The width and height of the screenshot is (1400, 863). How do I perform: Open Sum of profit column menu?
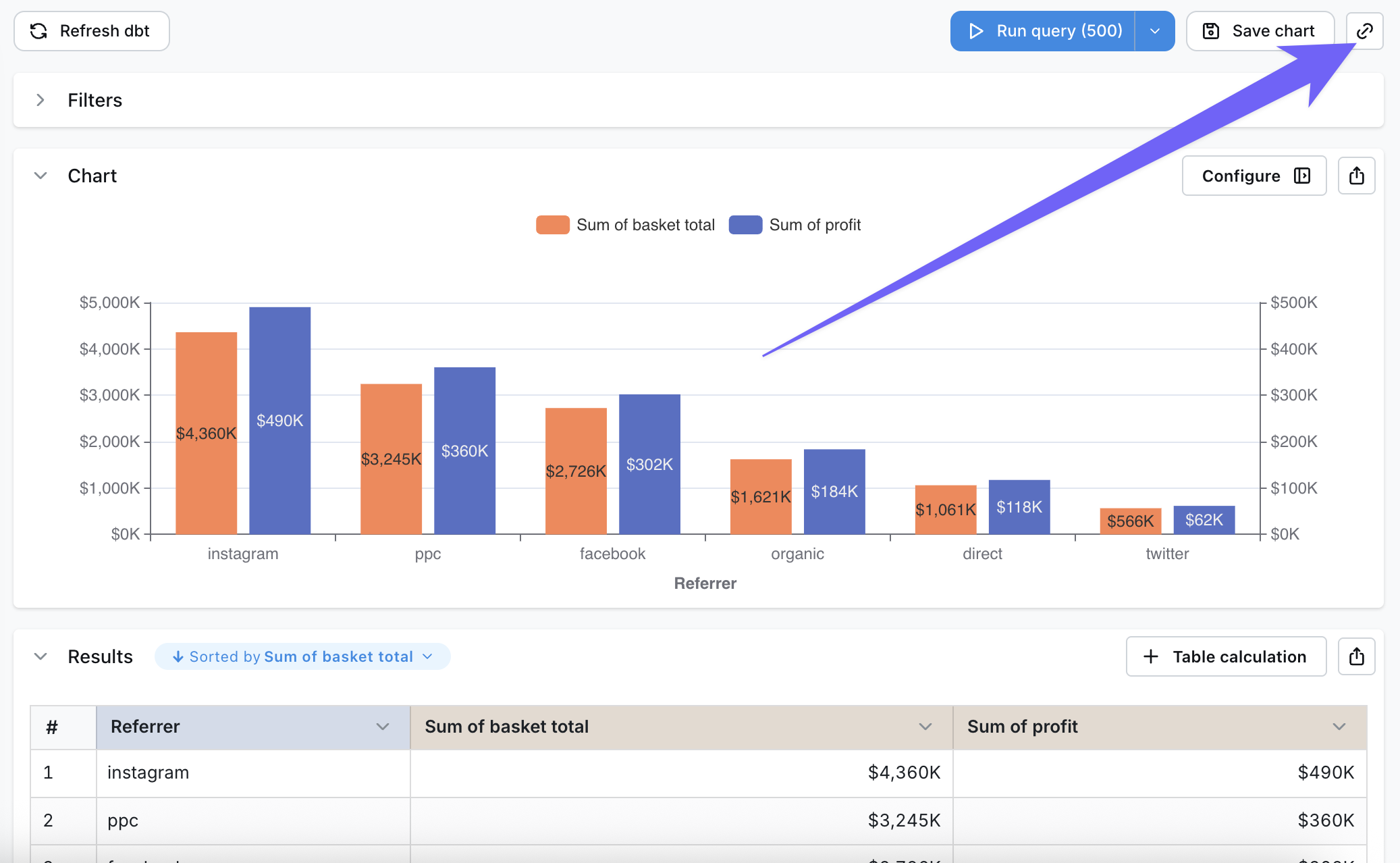(1339, 727)
